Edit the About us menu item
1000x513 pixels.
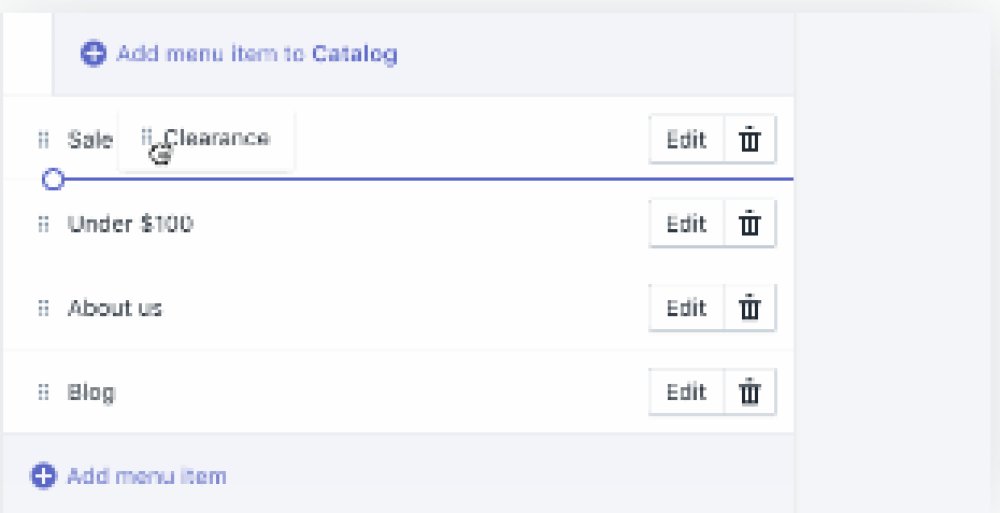[x=686, y=308]
